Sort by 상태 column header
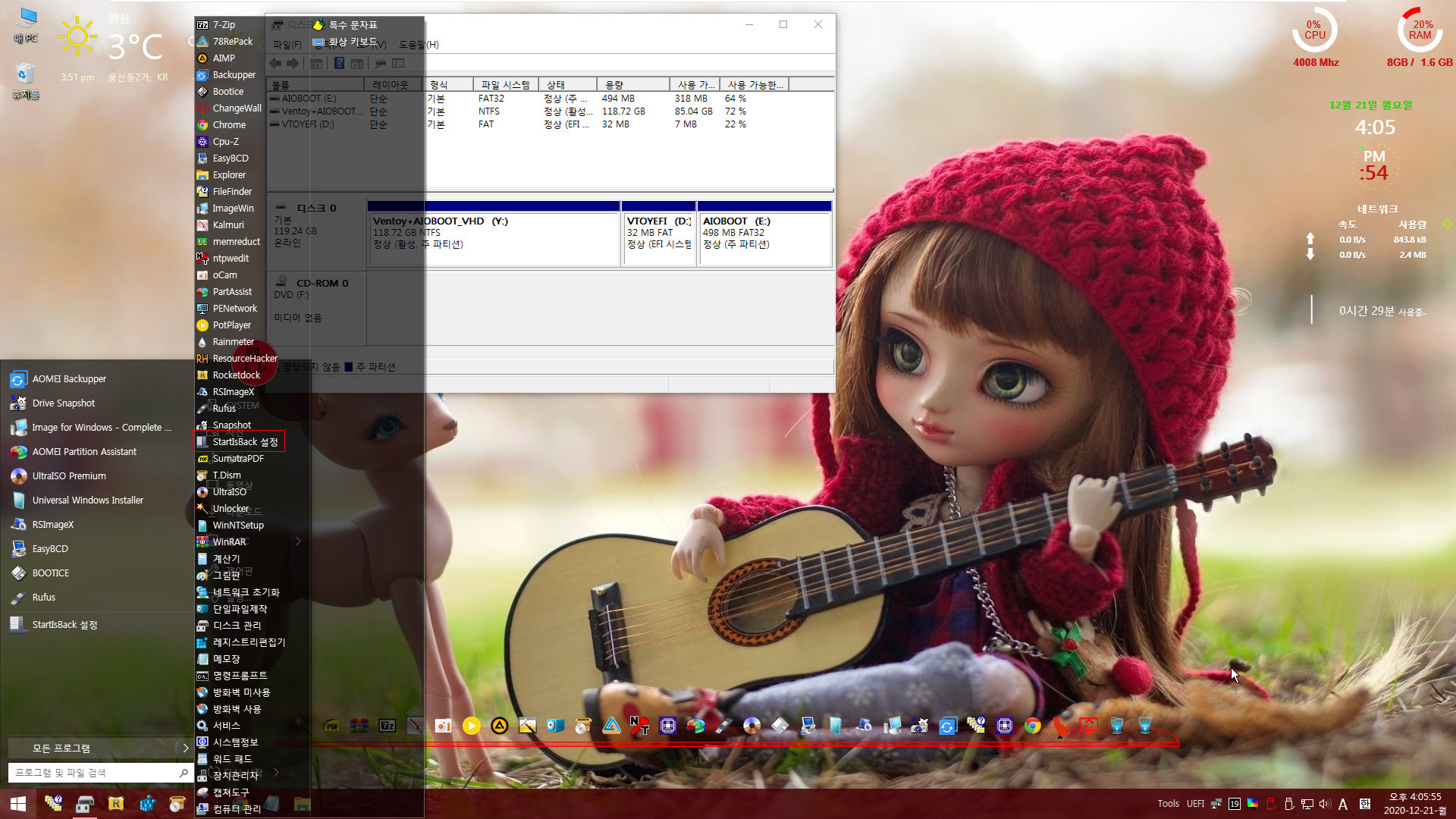 [568, 85]
